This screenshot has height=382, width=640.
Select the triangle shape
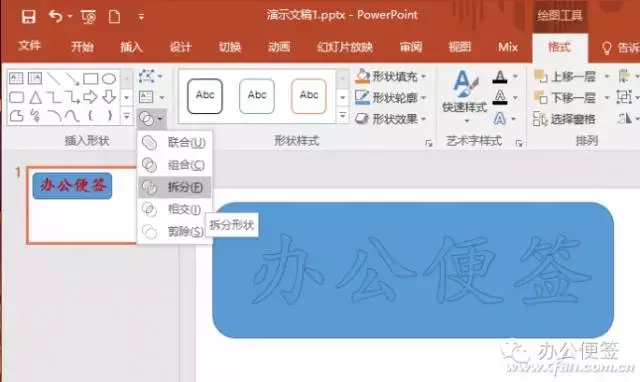[x=35, y=97]
